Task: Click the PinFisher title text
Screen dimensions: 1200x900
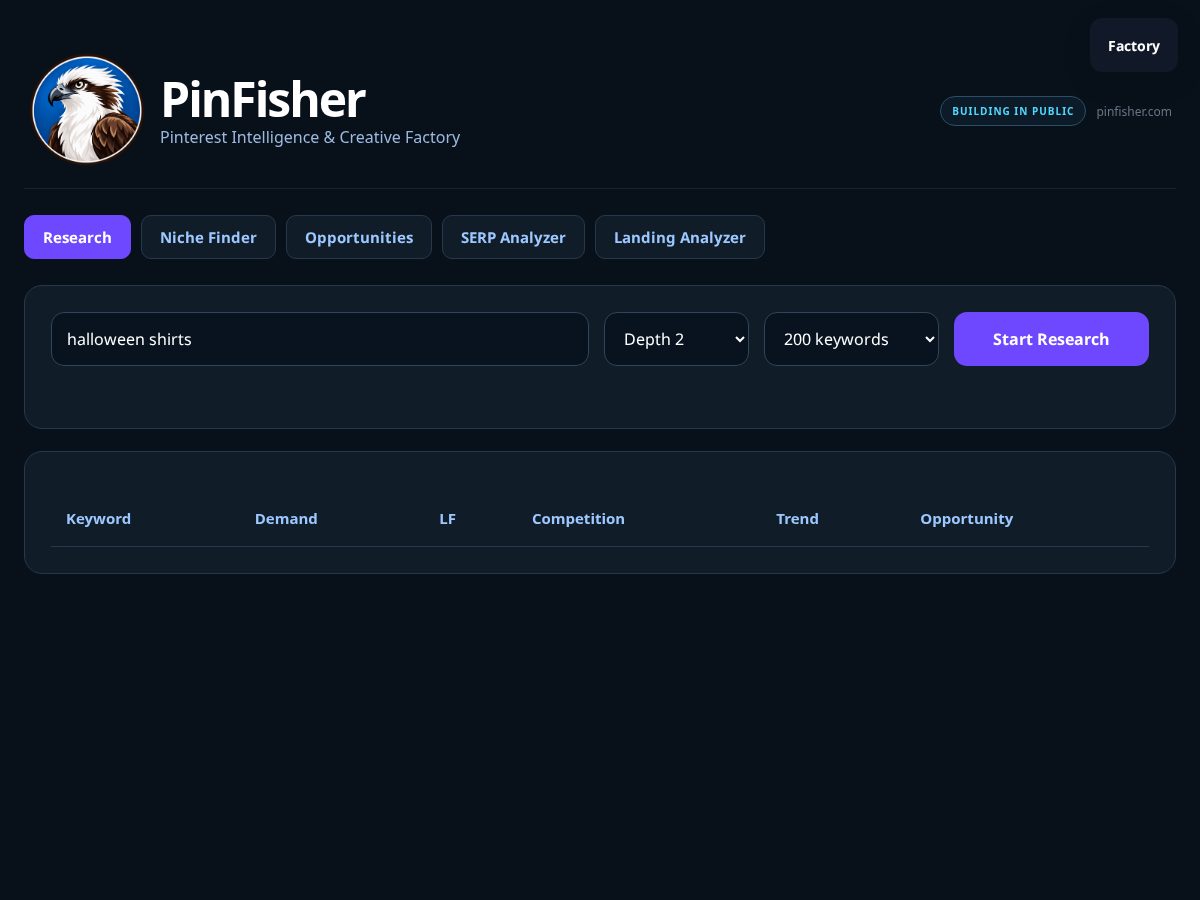Action: (263, 100)
